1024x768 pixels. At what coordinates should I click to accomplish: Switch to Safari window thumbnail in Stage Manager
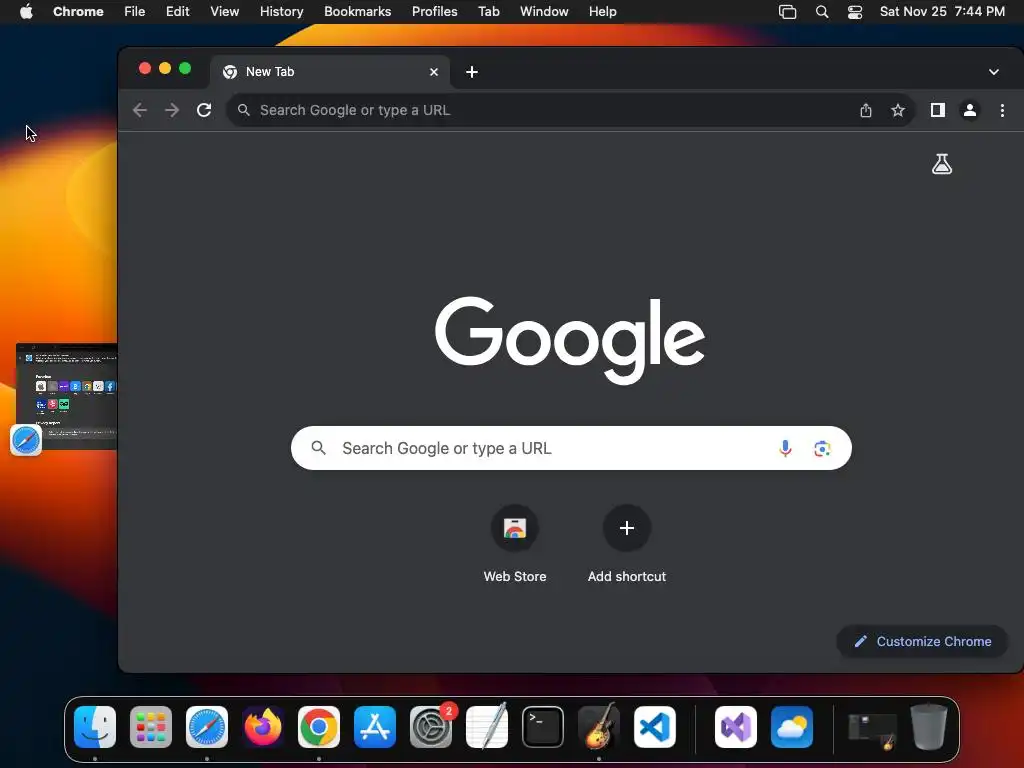coord(66,396)
